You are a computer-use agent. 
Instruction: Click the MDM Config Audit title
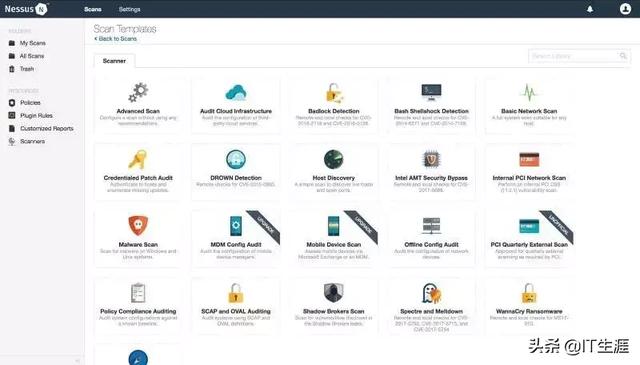pyautogui.click(x=236, y=245)
